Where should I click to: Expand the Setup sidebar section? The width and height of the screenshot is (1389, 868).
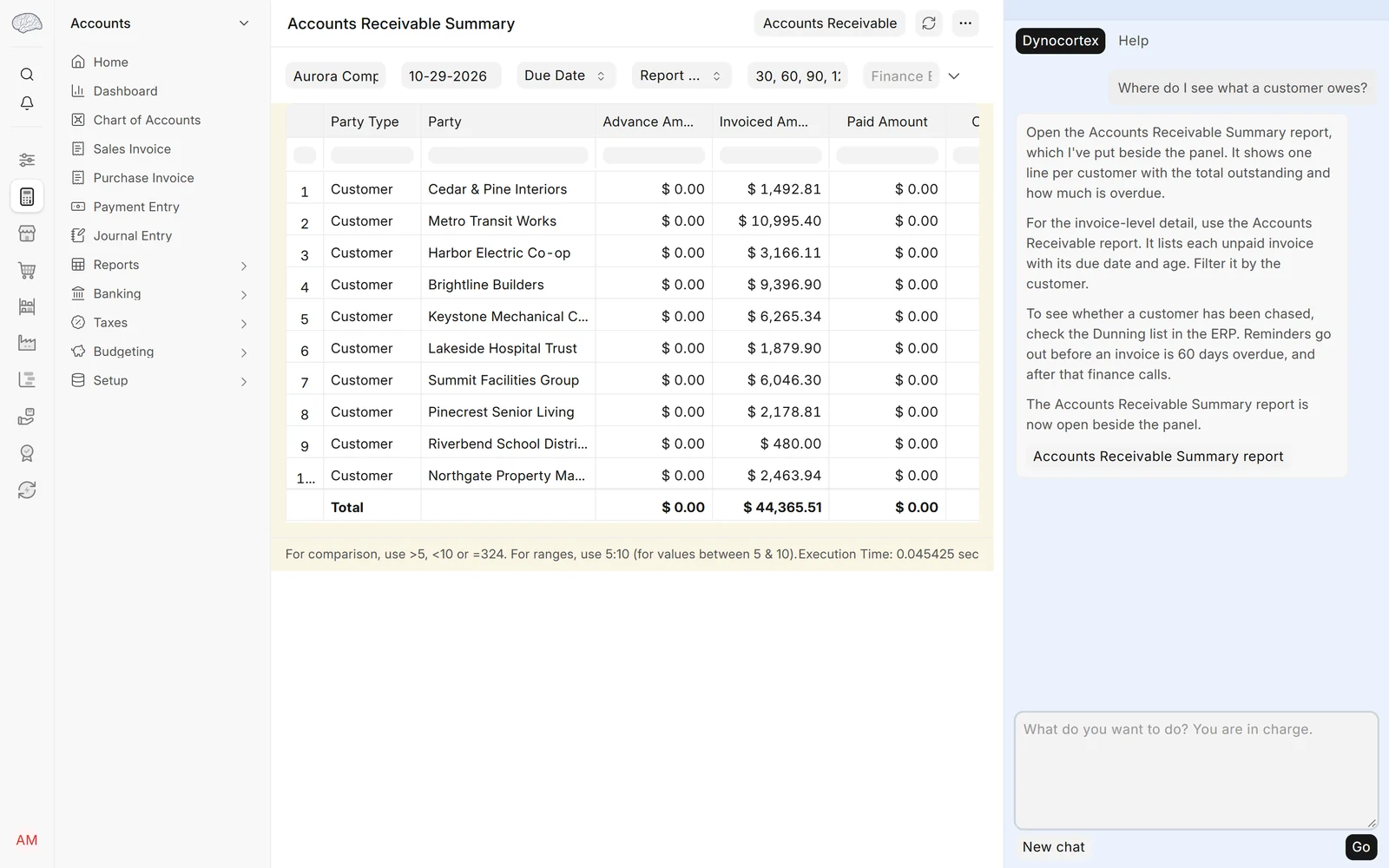click(244, 382)
